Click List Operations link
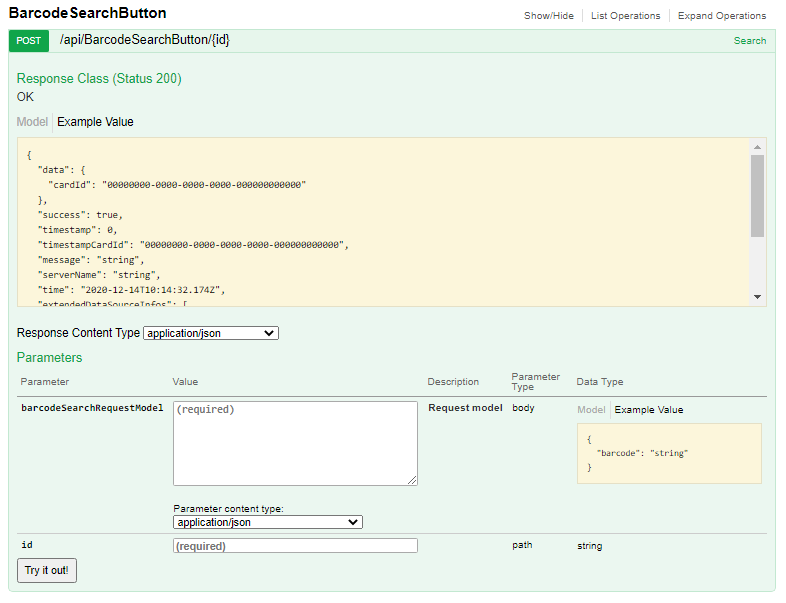 click(626, 16)
